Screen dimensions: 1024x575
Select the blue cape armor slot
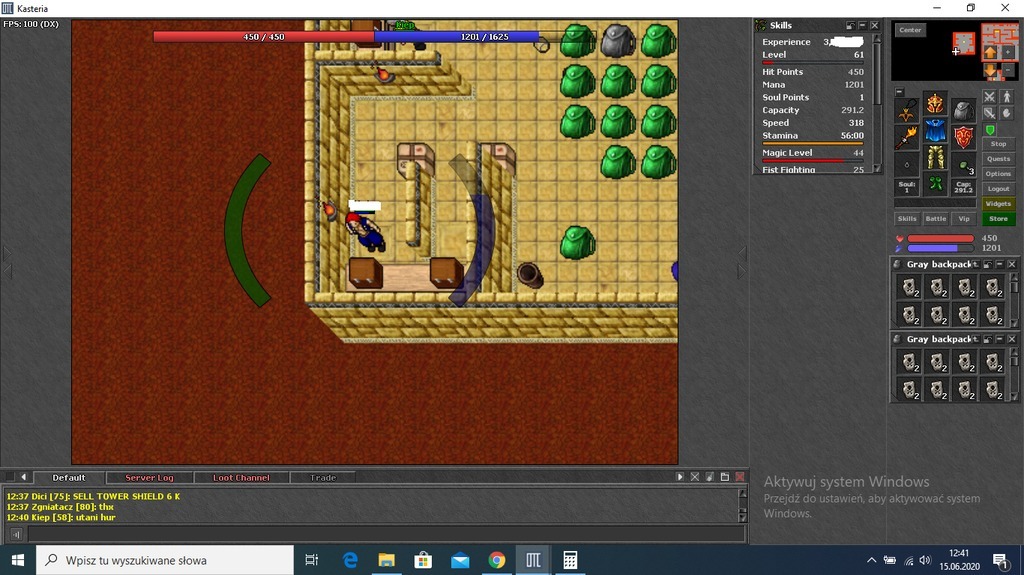point(935,130)
